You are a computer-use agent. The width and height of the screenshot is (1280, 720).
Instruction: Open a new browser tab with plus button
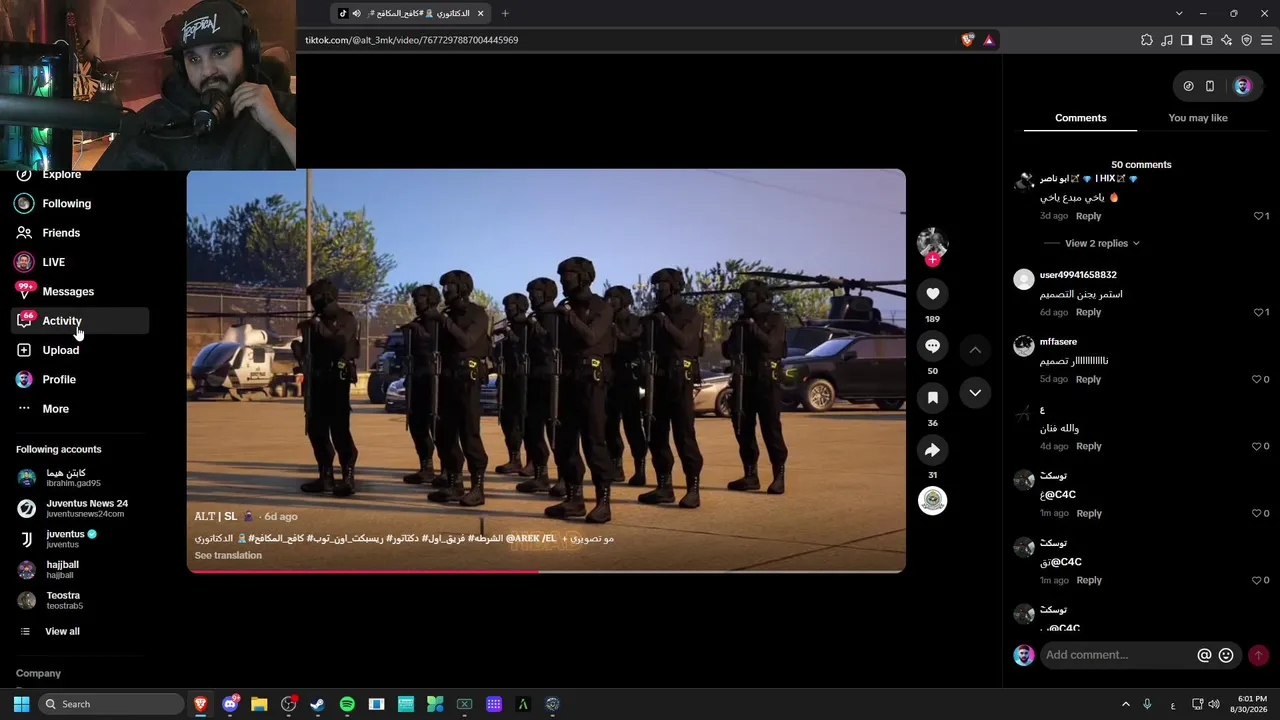coord(505,13)
